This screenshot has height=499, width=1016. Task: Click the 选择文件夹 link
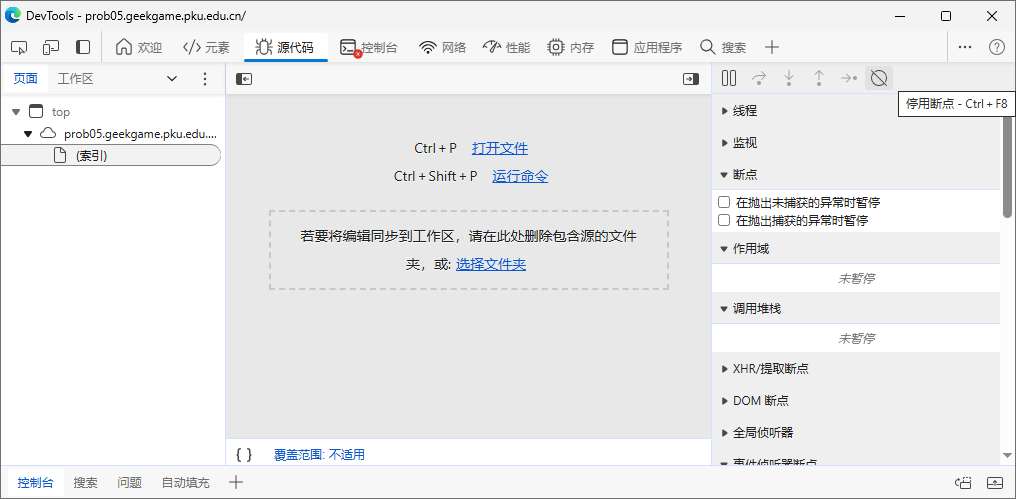490,264
